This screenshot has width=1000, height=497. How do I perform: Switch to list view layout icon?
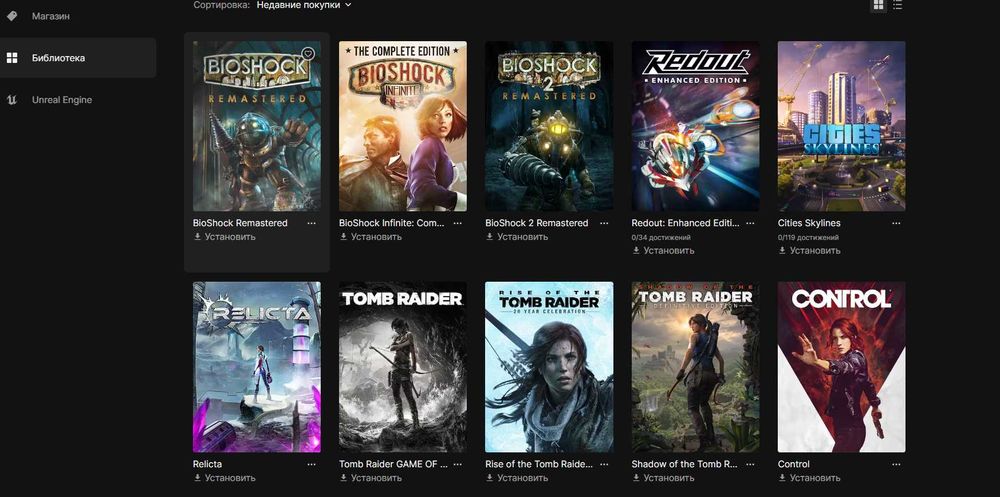pos(897,5)
